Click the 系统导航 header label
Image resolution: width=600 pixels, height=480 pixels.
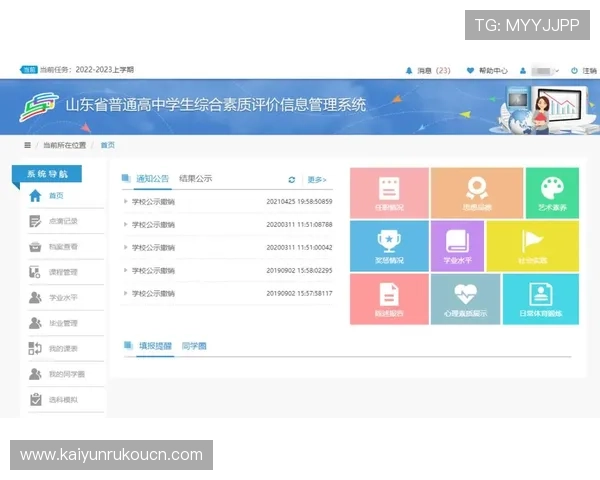[x=47, y=174]
